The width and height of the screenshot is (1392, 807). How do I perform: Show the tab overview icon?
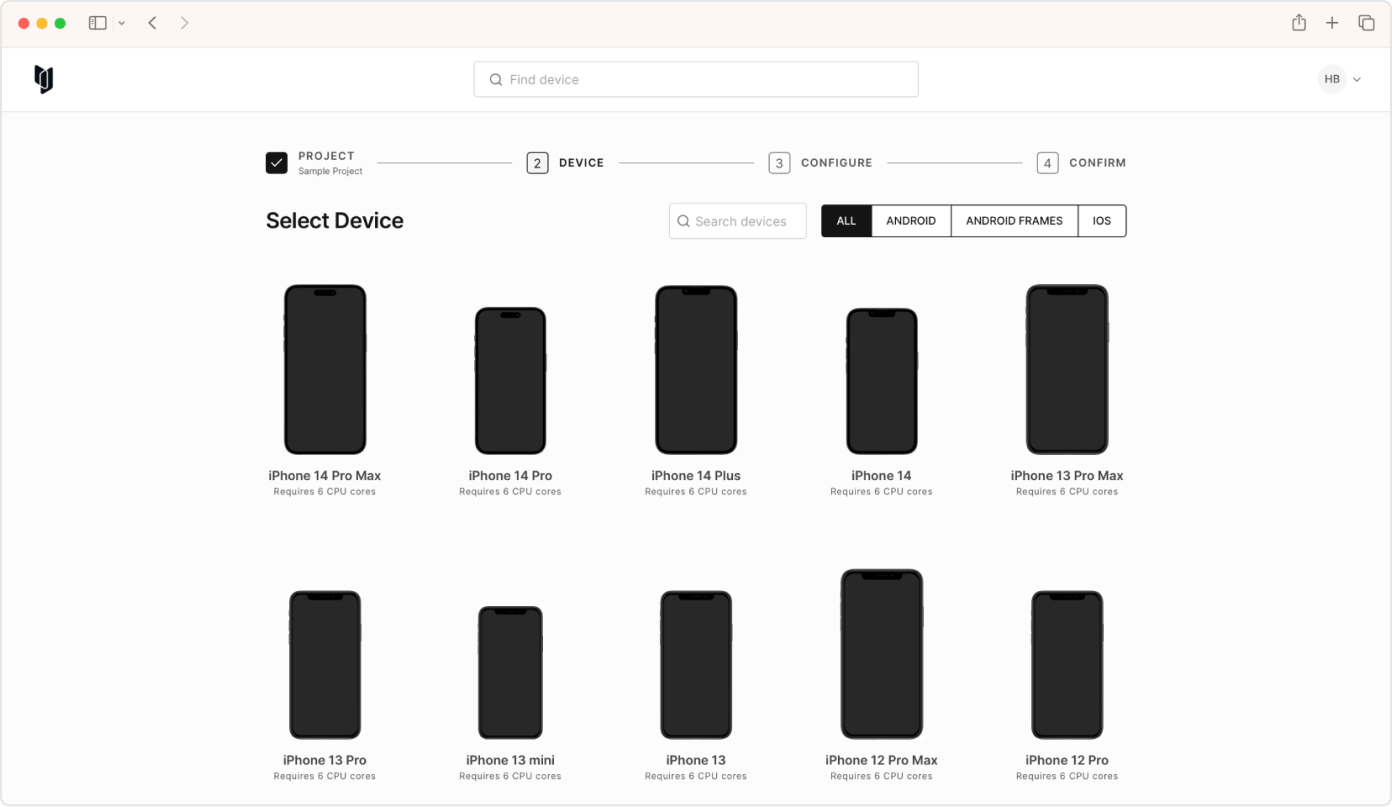pyautogui.click(x=1366, y=23)
